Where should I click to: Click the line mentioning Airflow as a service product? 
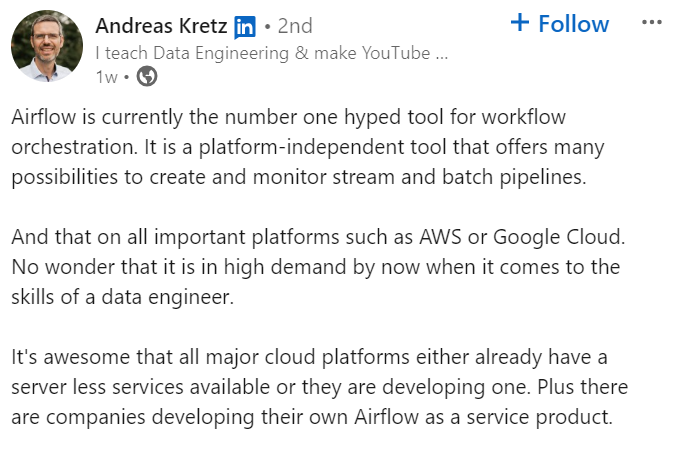coord(312,415)
